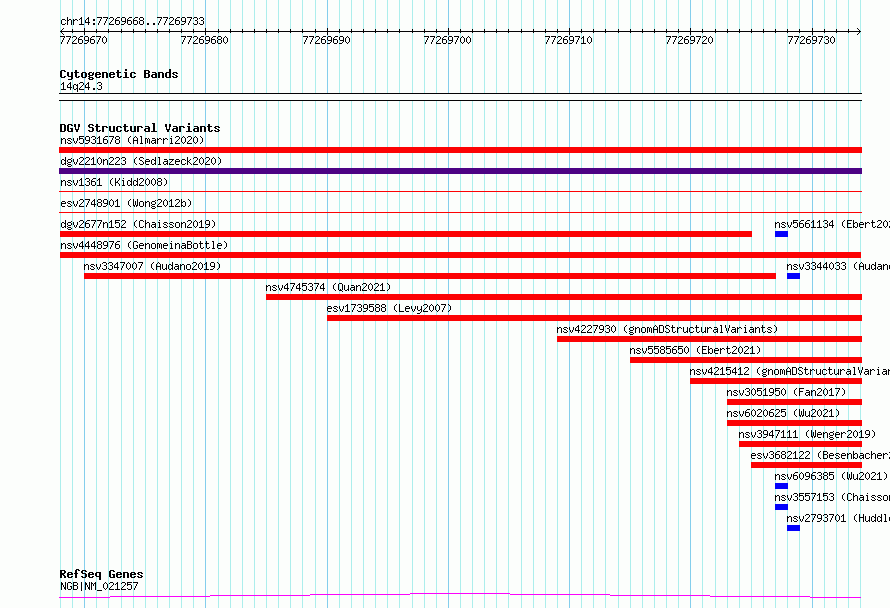890x608 pixels.
Task: Select the red dgv2677n152 variant bar
Action: [x=406, y=234]
